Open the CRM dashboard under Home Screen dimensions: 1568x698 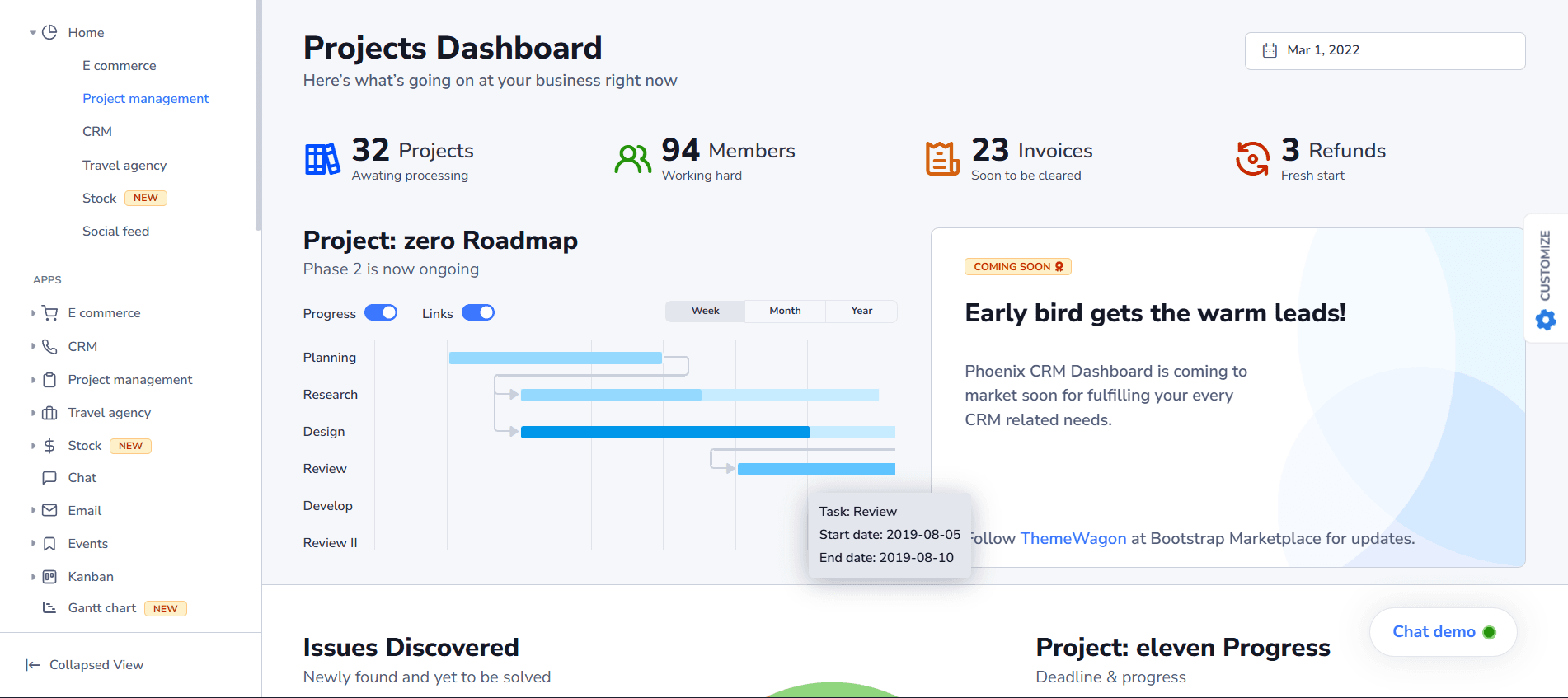[97, 132]
